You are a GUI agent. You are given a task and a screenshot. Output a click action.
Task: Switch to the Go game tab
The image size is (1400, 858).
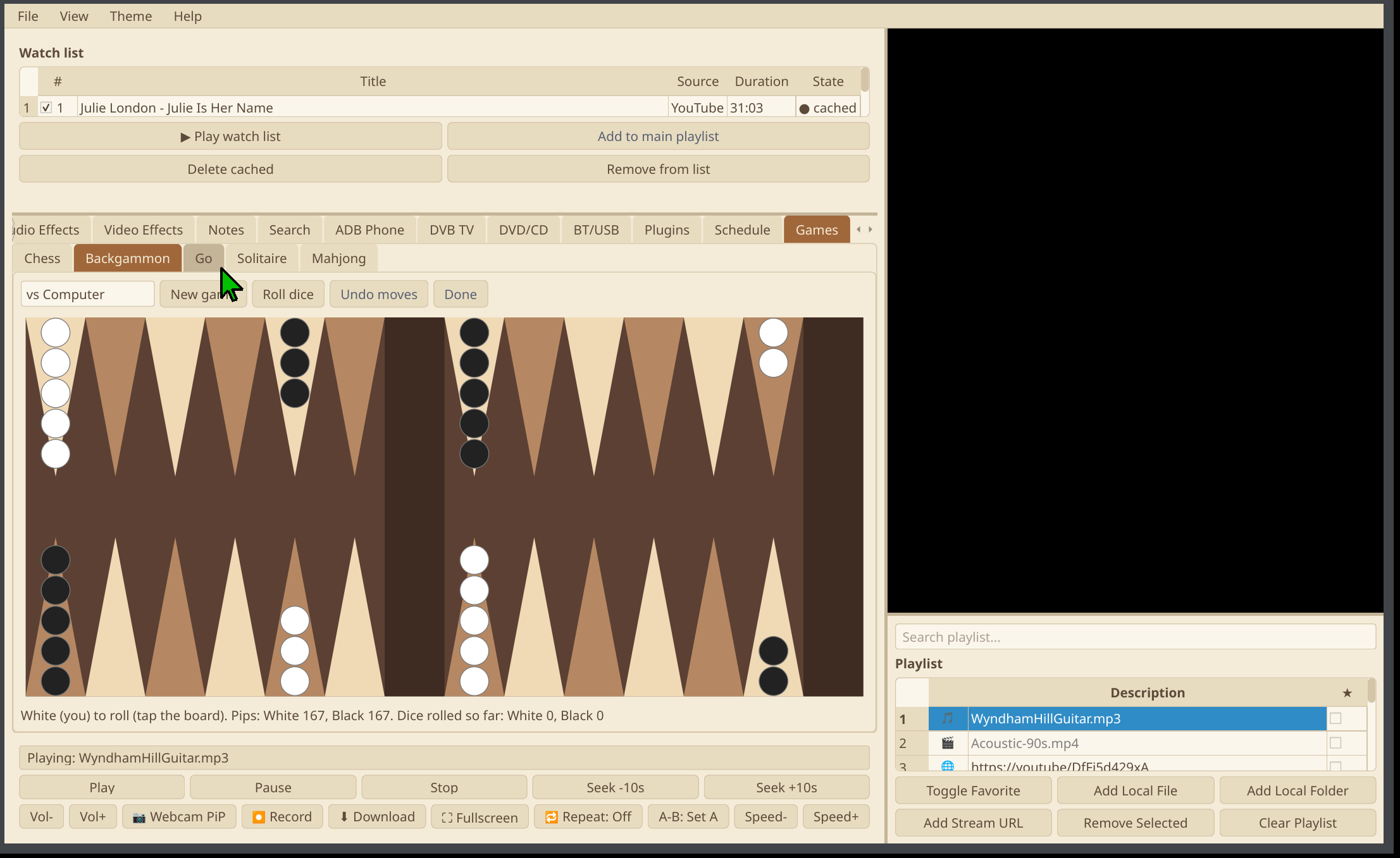pos(203,258)
